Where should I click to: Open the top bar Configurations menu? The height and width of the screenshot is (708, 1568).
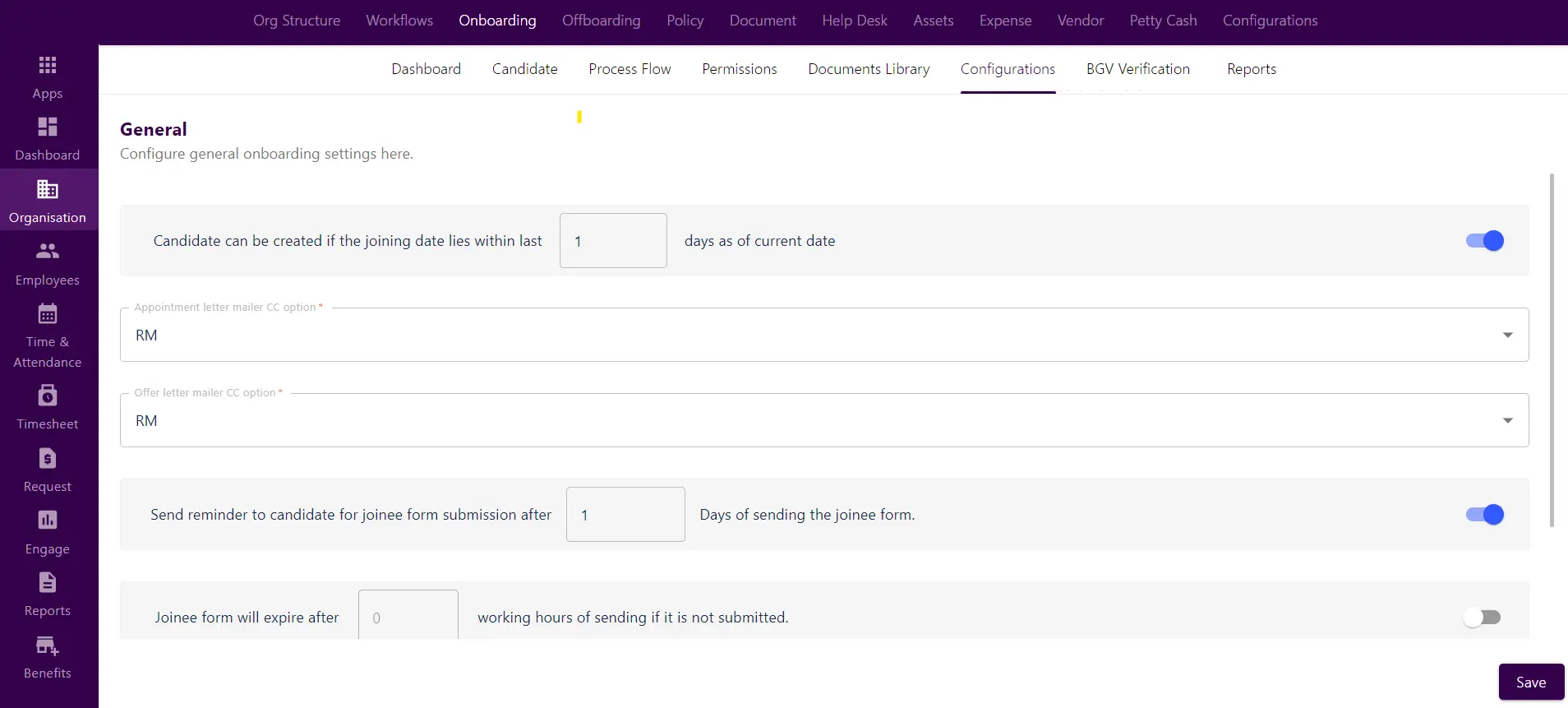(x=1270, y=21)
